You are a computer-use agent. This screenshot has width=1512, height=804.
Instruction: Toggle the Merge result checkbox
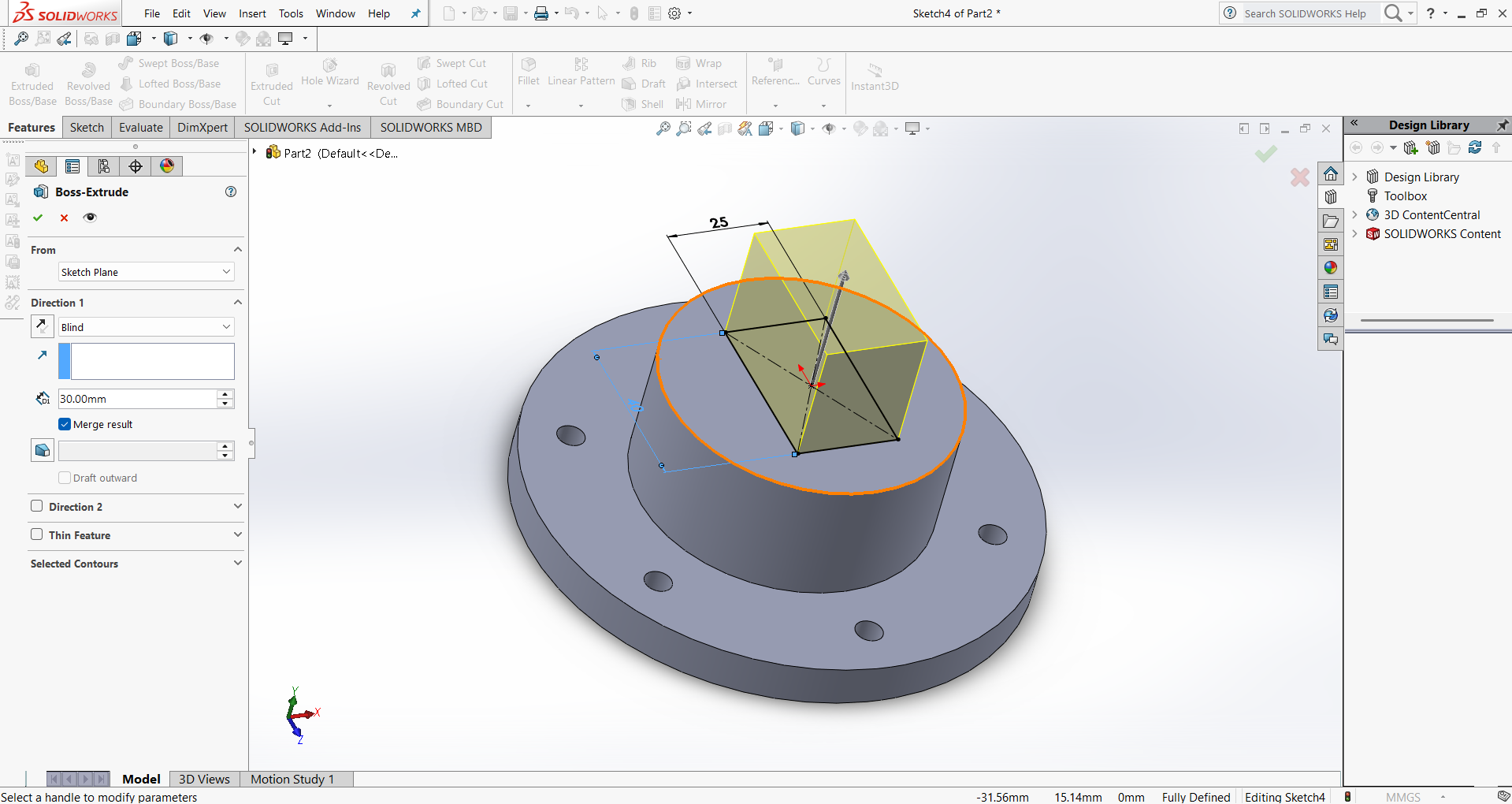point(65,424)
